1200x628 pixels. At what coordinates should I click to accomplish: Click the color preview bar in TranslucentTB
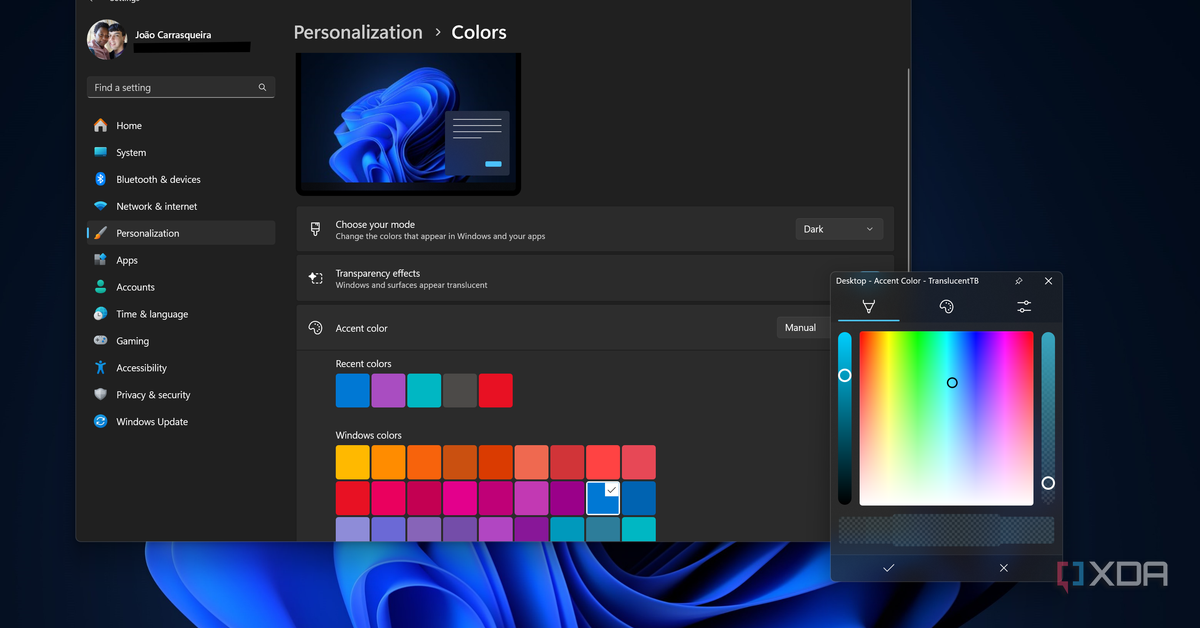946,530
